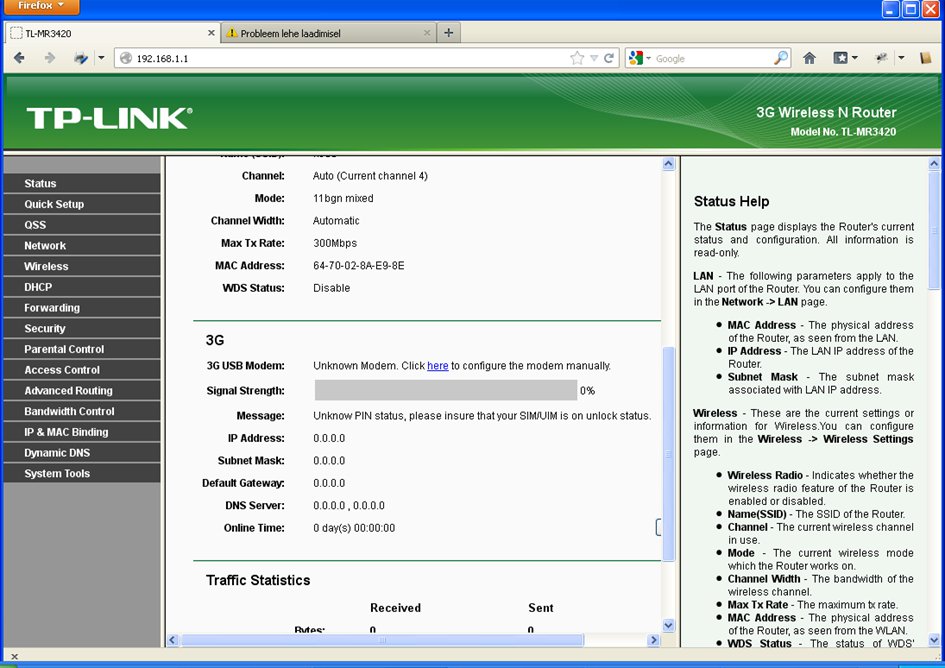
Task: Bookmark this page with the star icon
Action: 577,58
